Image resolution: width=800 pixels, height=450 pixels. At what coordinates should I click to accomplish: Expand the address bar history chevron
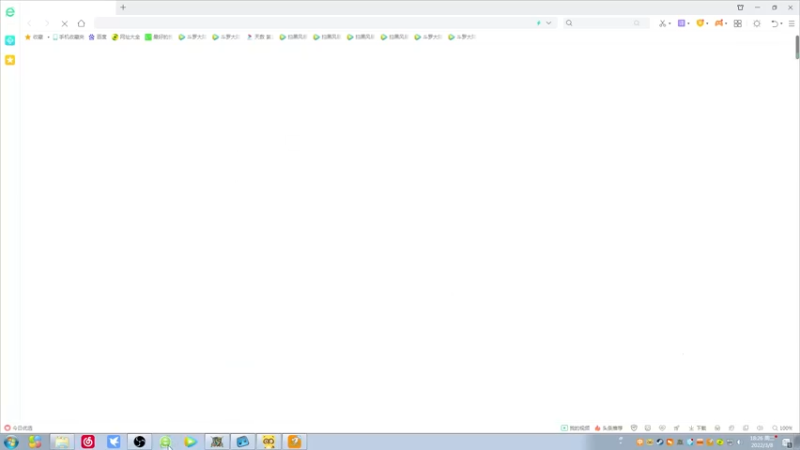pyautogui.click(x=549, y=23)
